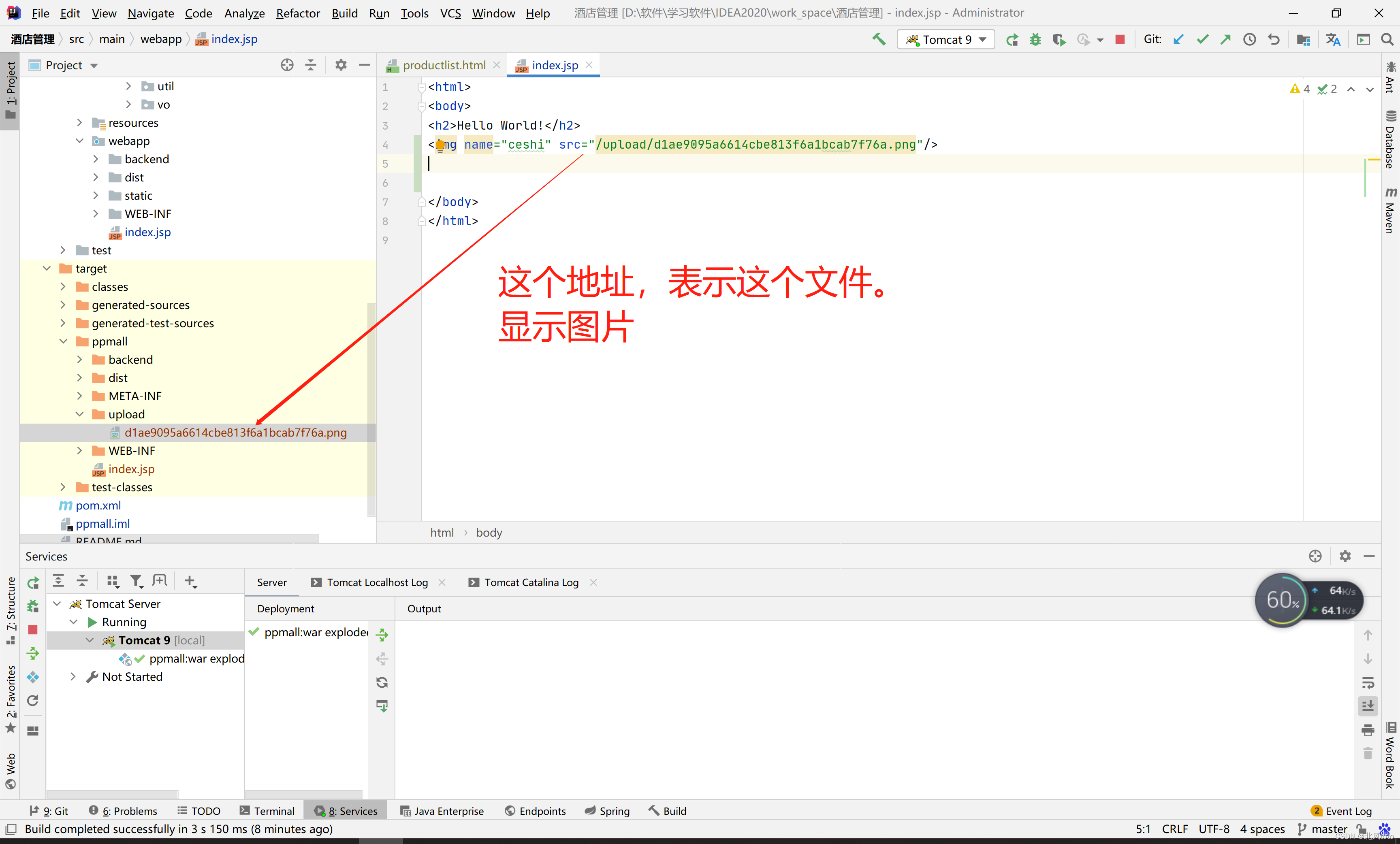
Task: Click the Translate icon in toolbar
Action: coord(1333,39)
